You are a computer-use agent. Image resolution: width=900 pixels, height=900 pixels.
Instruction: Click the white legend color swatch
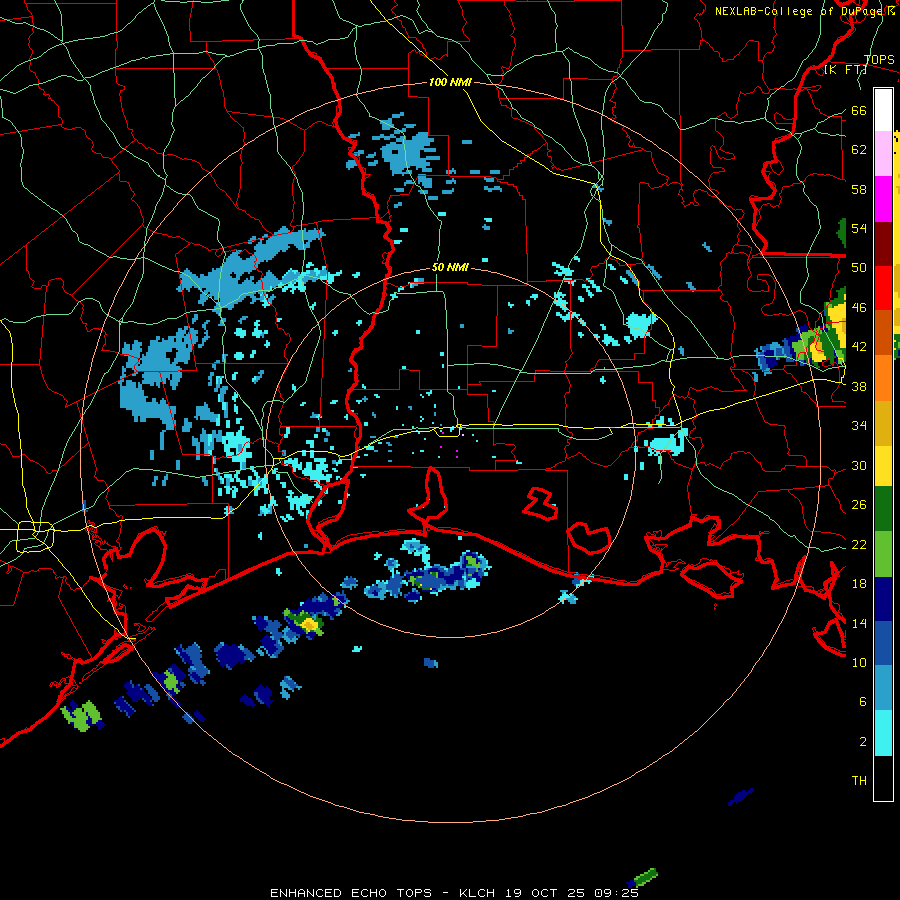[x=883, y=110]
